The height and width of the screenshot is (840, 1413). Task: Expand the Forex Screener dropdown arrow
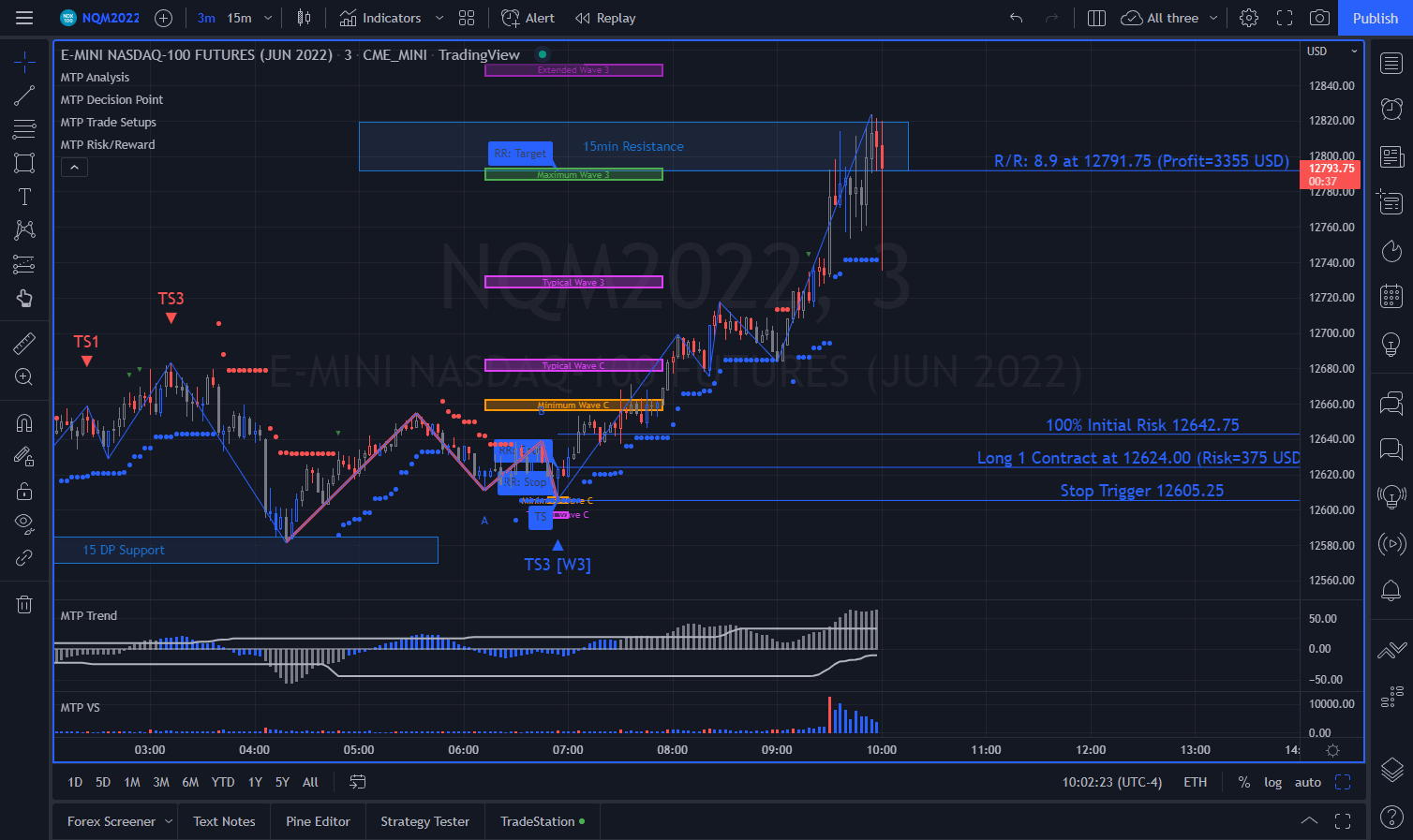(x=169, y=821)
